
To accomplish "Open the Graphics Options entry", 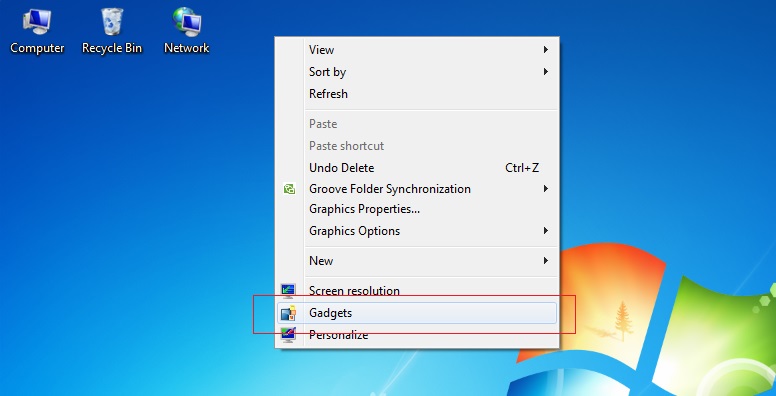I will (x=417, y=231).
